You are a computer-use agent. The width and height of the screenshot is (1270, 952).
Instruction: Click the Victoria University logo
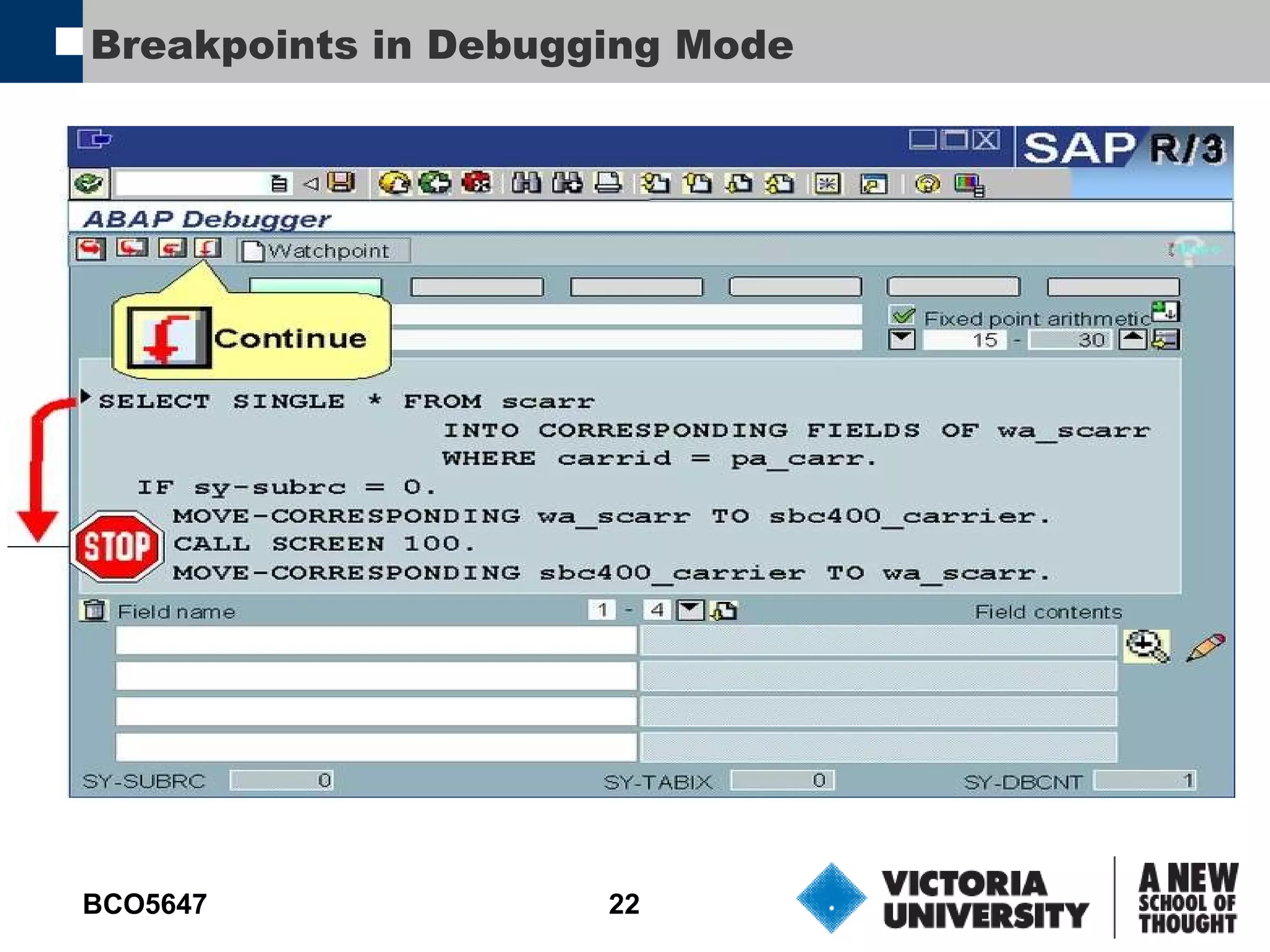tap(942, 898)
